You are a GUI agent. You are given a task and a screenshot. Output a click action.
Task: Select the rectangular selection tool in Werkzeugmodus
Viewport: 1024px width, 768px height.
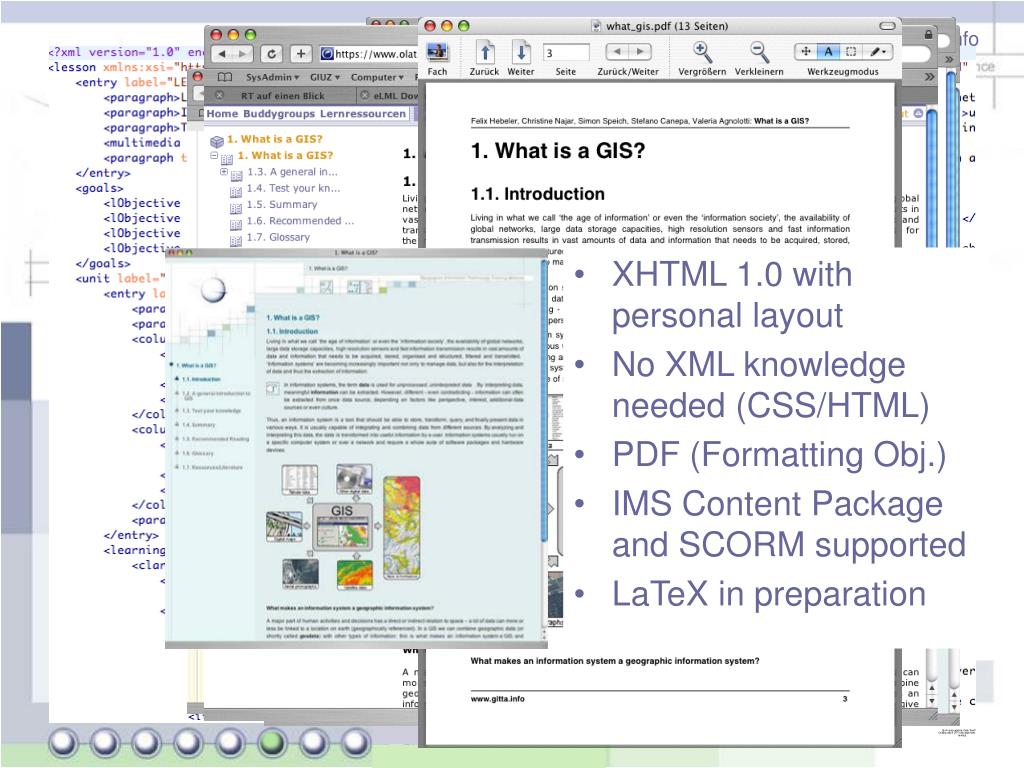click(x=851, y=52)
